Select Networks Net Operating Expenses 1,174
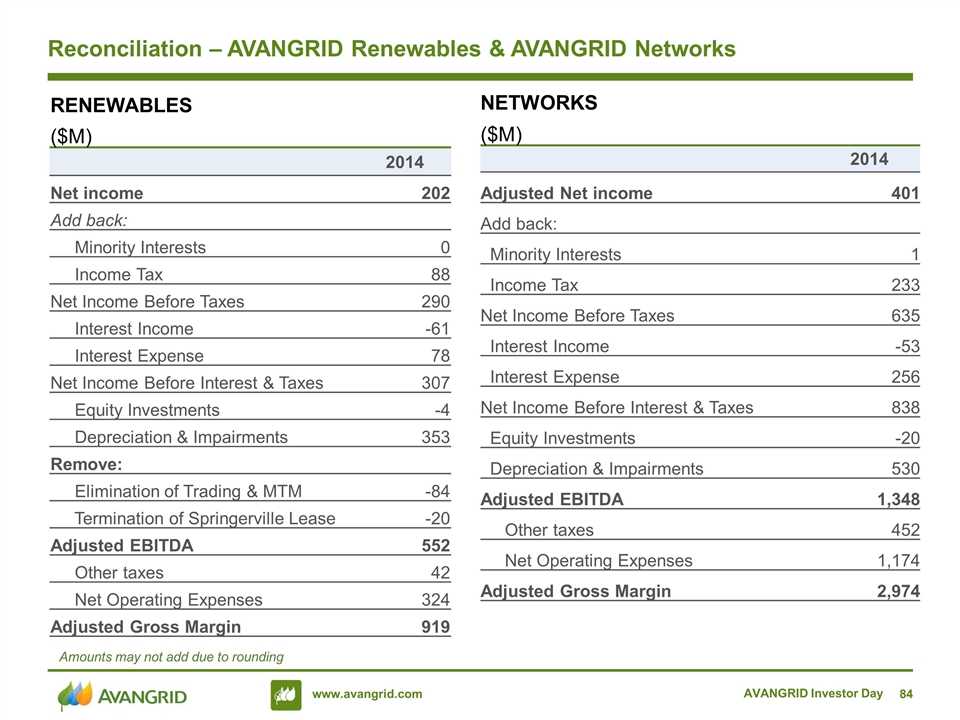 click(899, 561)
